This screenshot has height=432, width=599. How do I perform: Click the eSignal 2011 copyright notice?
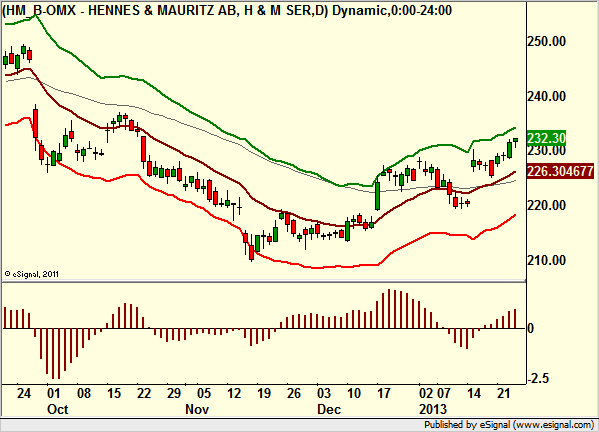31,274
